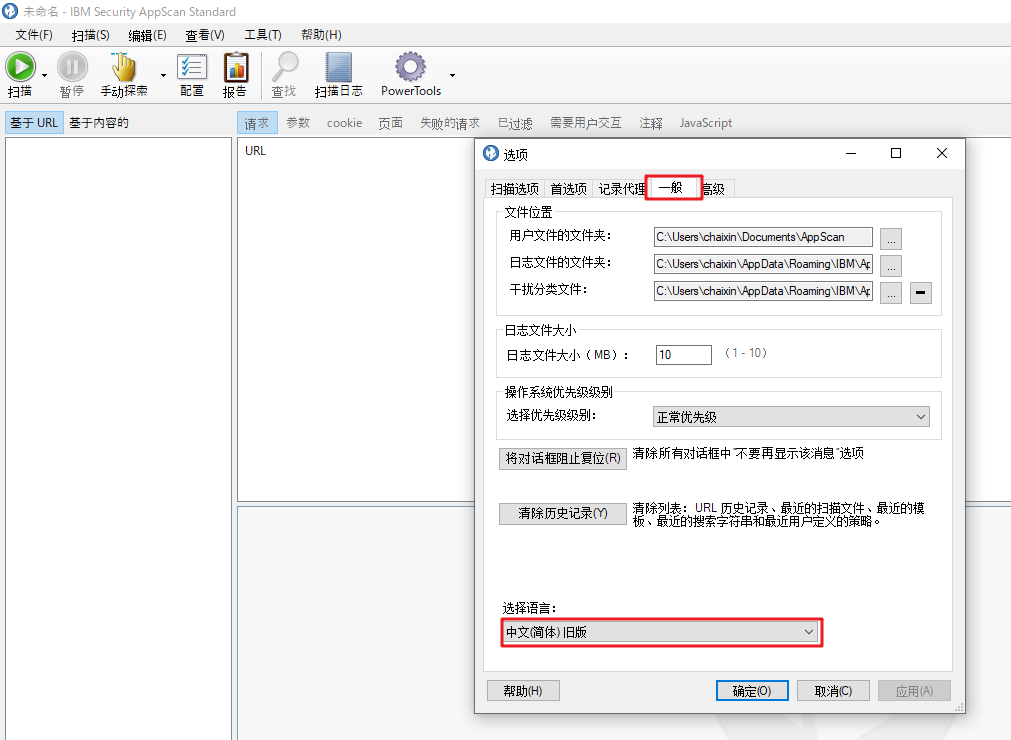The width and height of the screenshot is (1011, 740).
Task: Open PowerTools gear icon
Action: point(411,67)
